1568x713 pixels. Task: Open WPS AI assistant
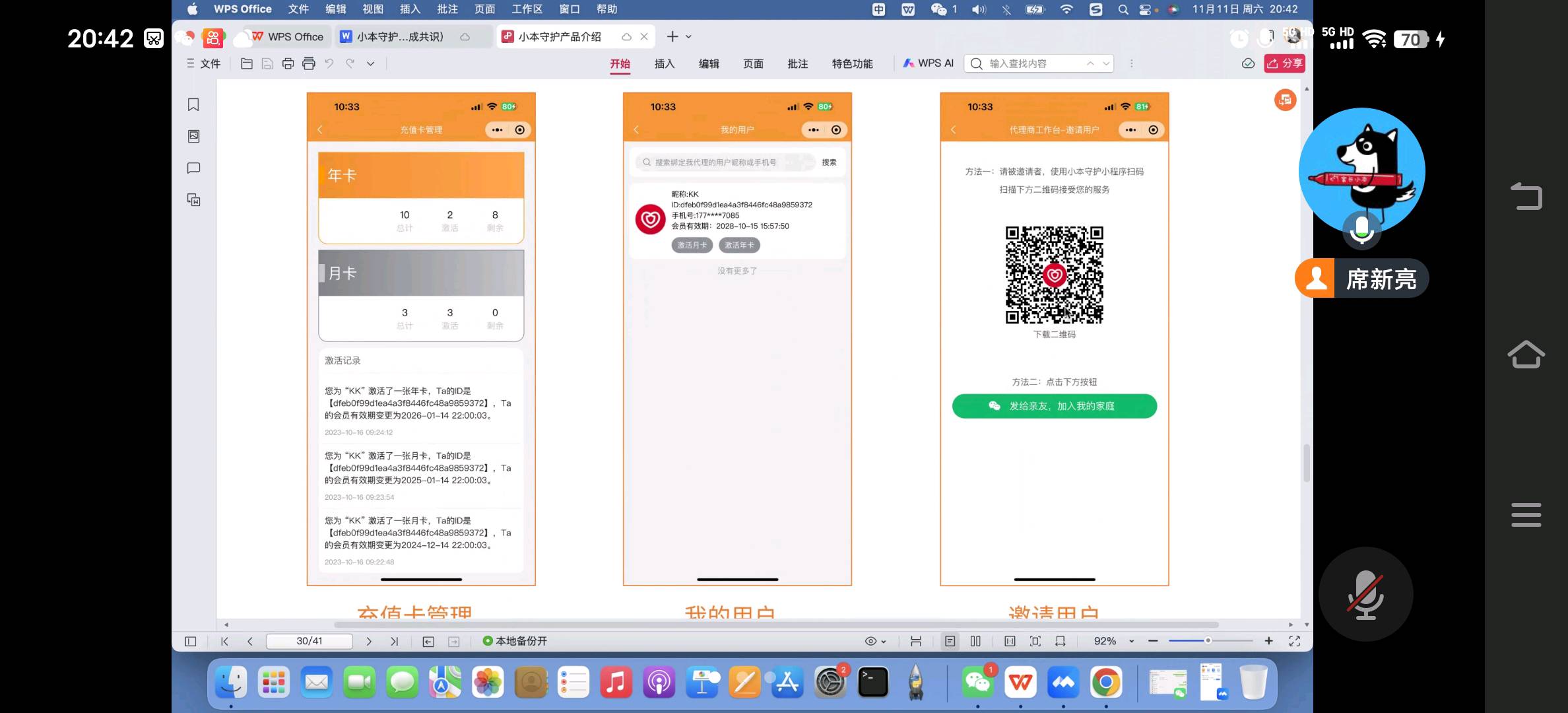[929, 63]
